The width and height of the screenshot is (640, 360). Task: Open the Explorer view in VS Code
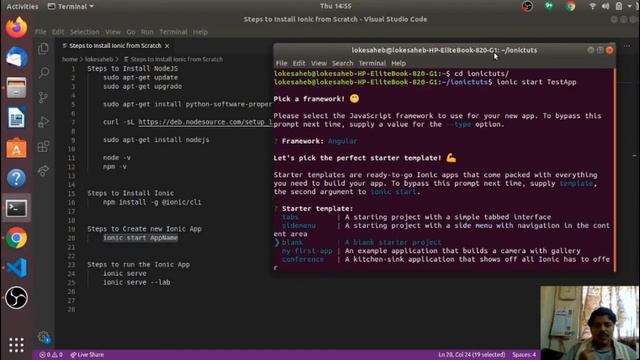[43, 49]
